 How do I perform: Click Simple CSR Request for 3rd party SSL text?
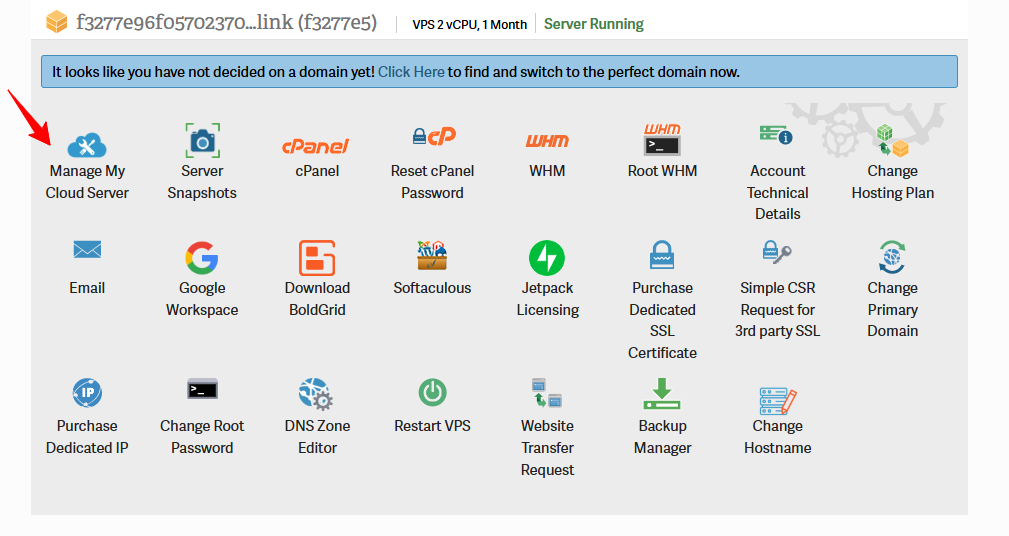[777, 310]
